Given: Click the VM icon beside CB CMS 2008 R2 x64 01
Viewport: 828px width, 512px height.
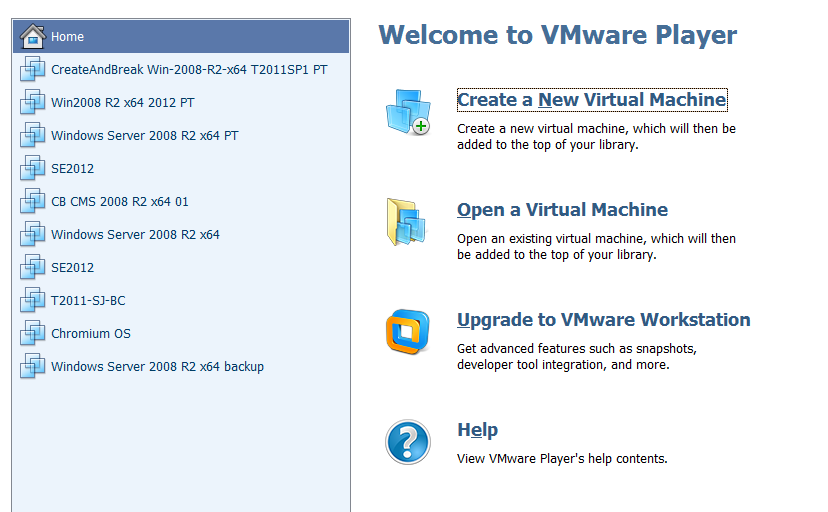Looking at the screenshot, I should [x=33, y=202].
